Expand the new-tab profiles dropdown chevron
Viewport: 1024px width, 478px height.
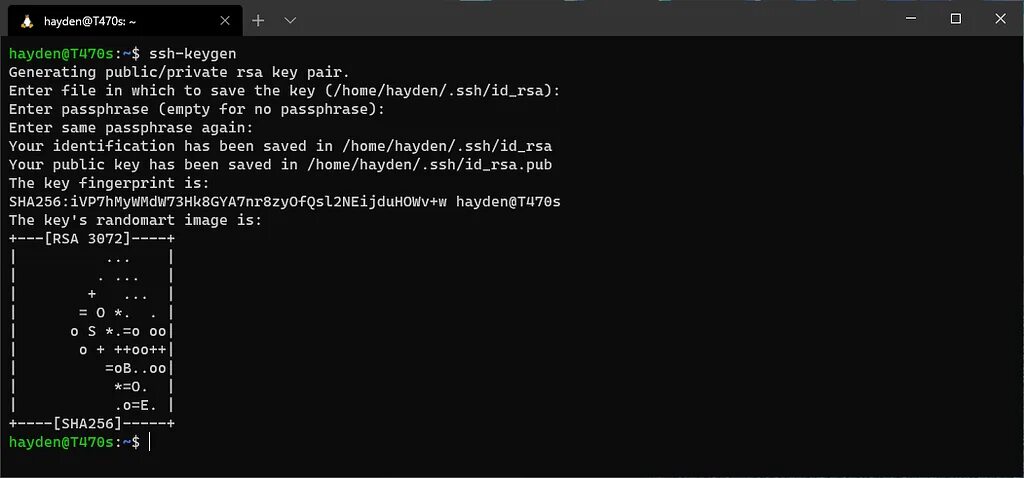coord(291,21)
